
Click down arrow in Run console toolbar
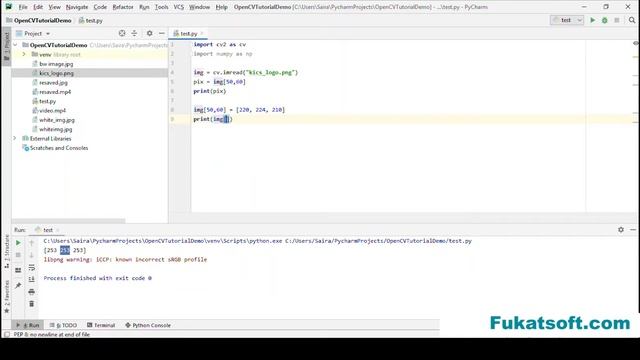coord(31,255)
